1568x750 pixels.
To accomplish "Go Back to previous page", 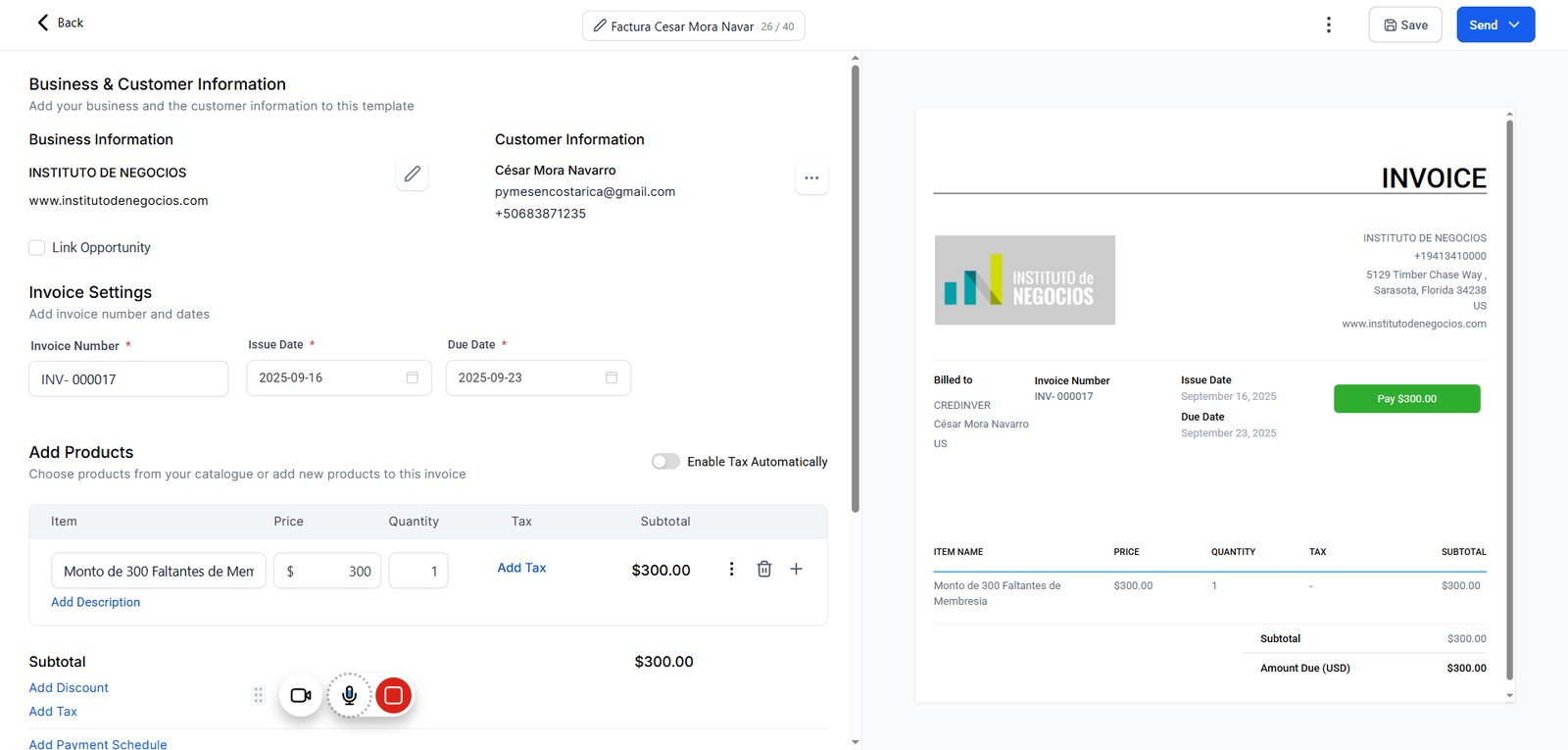I will point(60,23).
